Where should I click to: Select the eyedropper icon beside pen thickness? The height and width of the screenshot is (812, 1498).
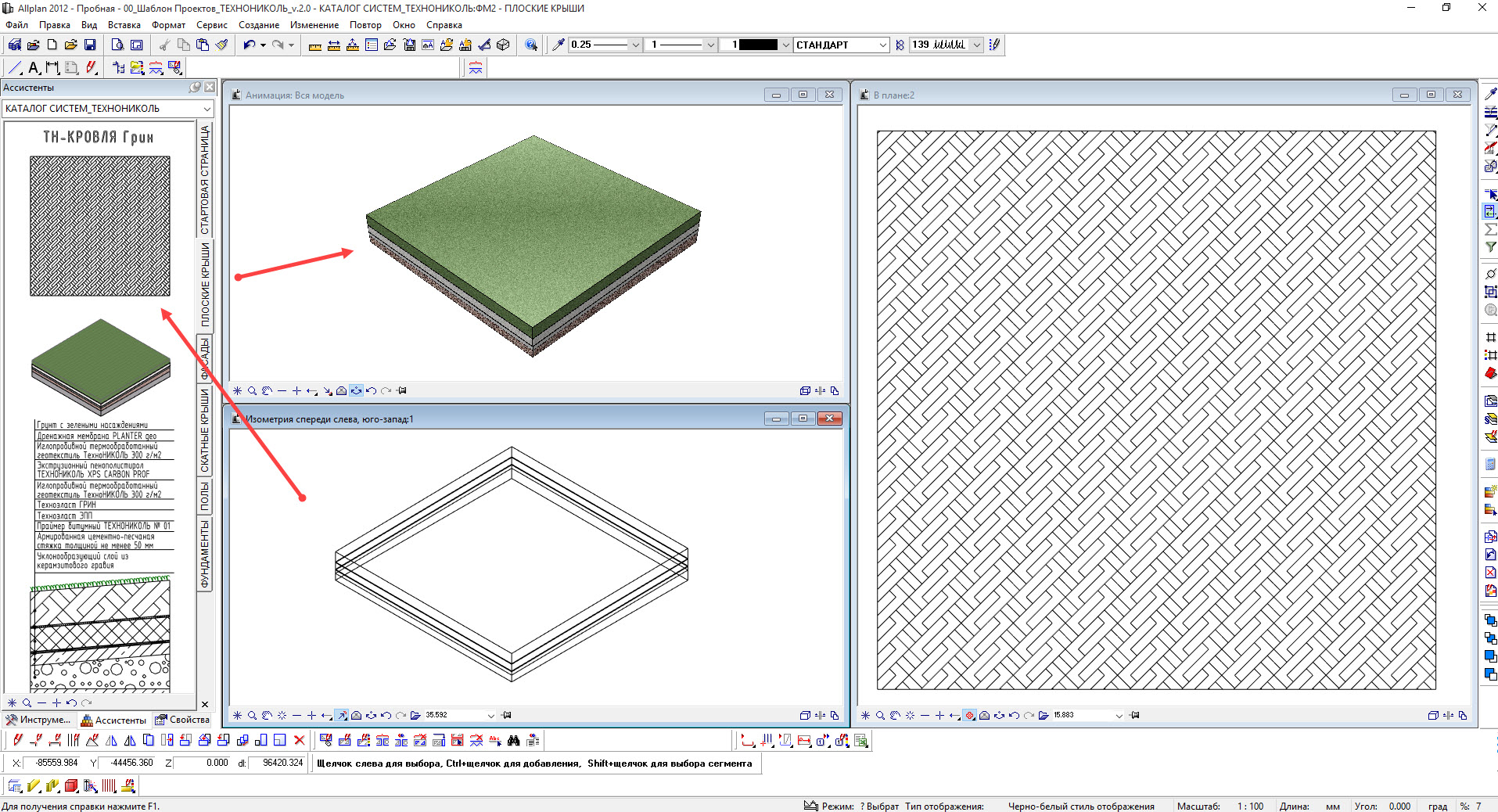pyautogui.click(x=559, y=45)
